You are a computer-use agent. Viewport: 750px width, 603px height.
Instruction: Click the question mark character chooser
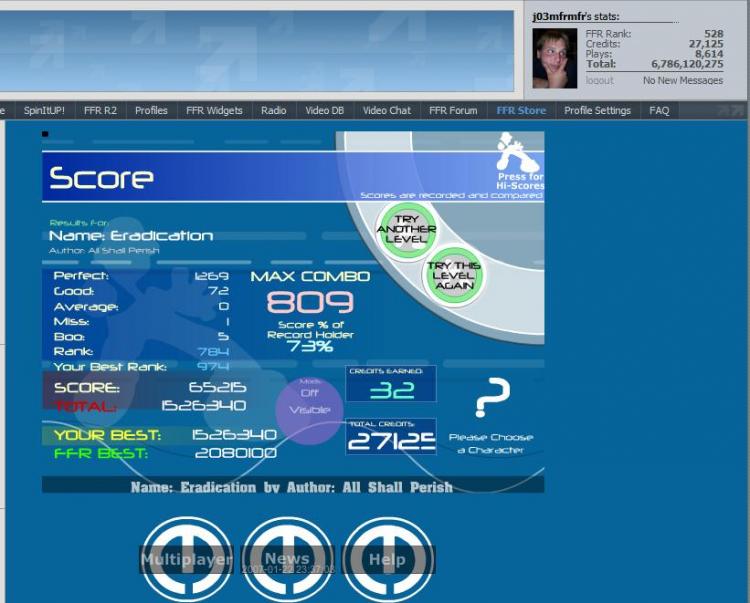point(492,397)
